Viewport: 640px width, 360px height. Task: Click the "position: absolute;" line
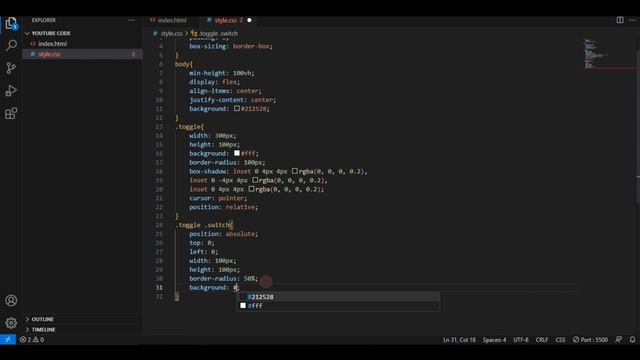click(223, 234)
